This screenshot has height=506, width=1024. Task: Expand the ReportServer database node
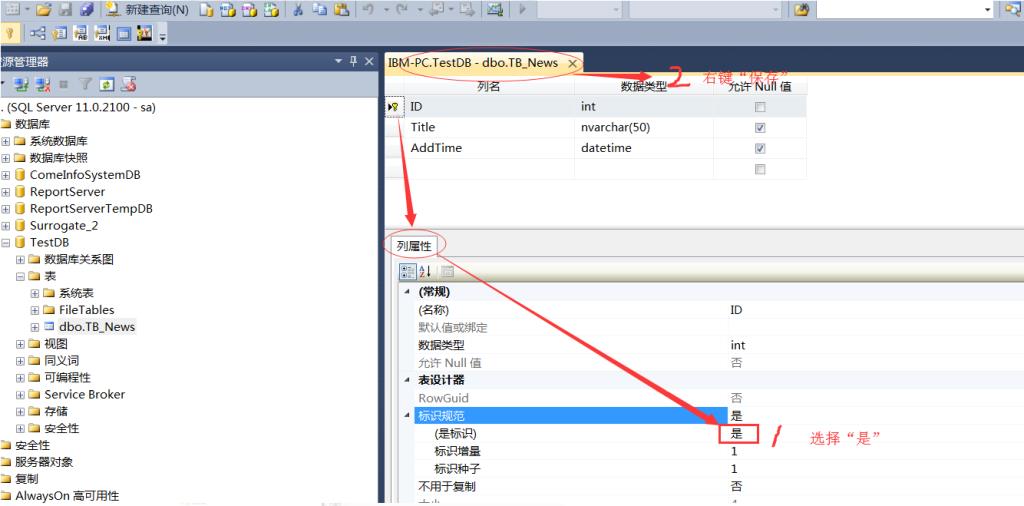click(6, 192)
